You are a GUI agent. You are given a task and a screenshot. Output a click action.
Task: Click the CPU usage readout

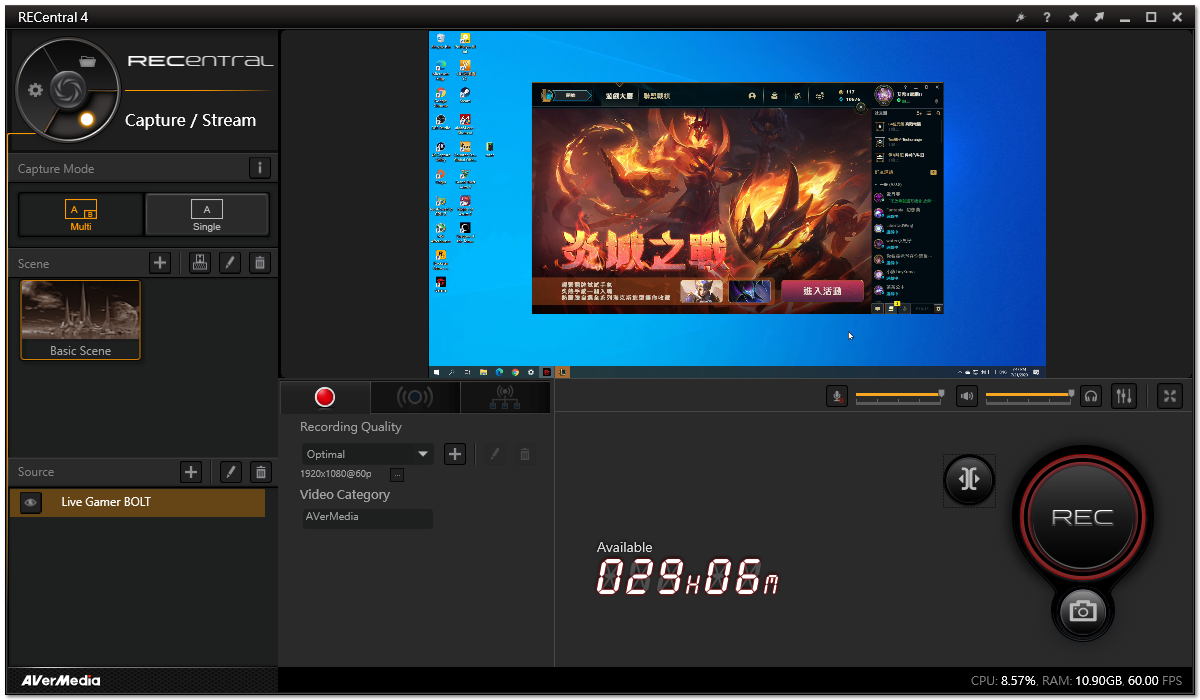1003,681
